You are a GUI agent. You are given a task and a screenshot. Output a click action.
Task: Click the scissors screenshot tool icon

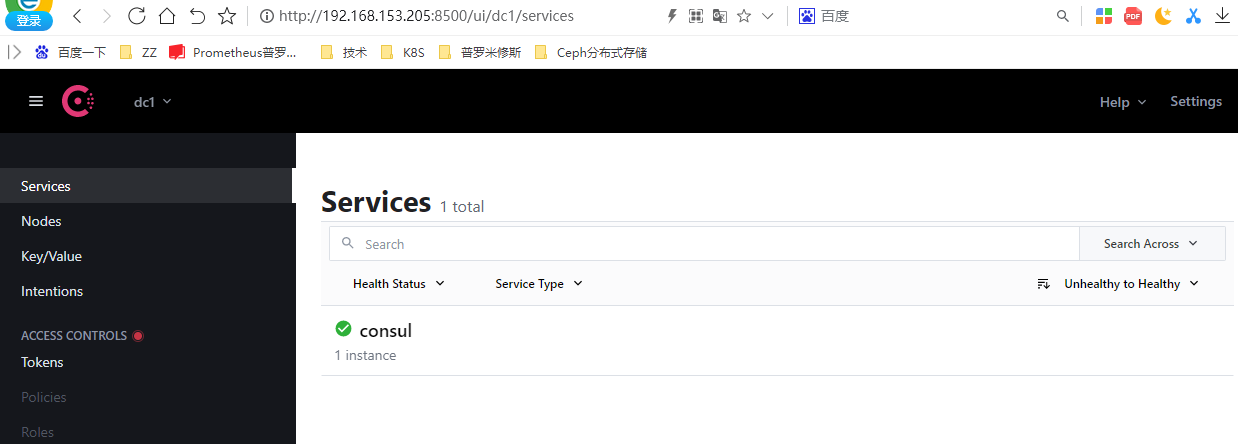coord(1193,16)
